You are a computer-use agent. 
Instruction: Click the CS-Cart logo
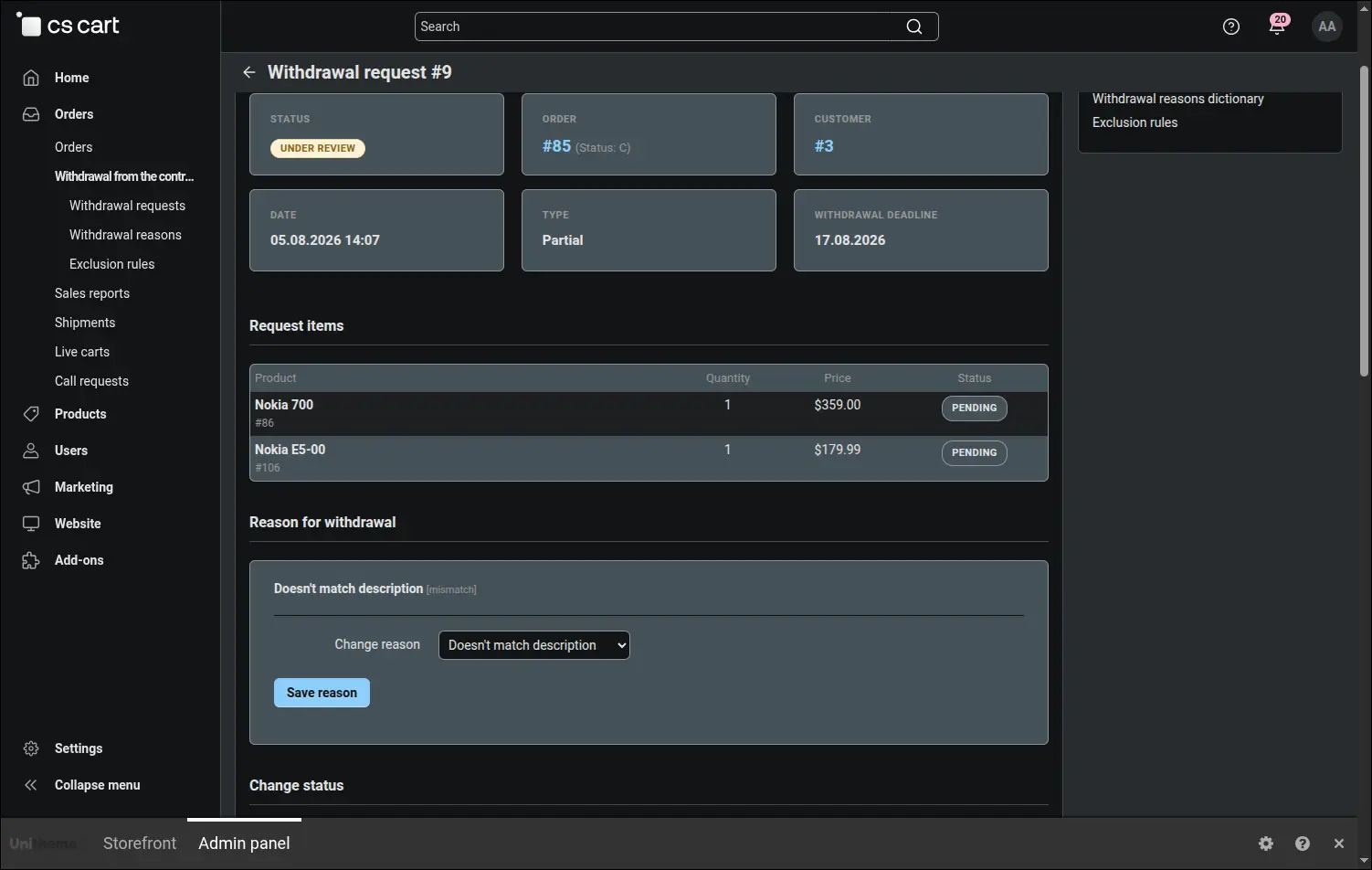[69, 26]
